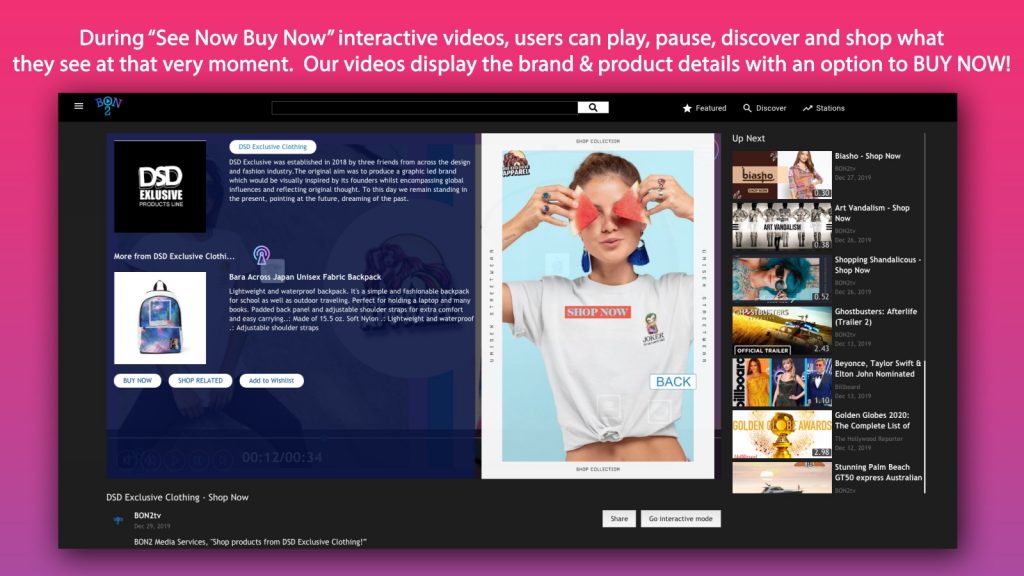Open the Stations tab
Image resolution: width=1024 pixels, height=576 pixels.
tap(824, 108)
